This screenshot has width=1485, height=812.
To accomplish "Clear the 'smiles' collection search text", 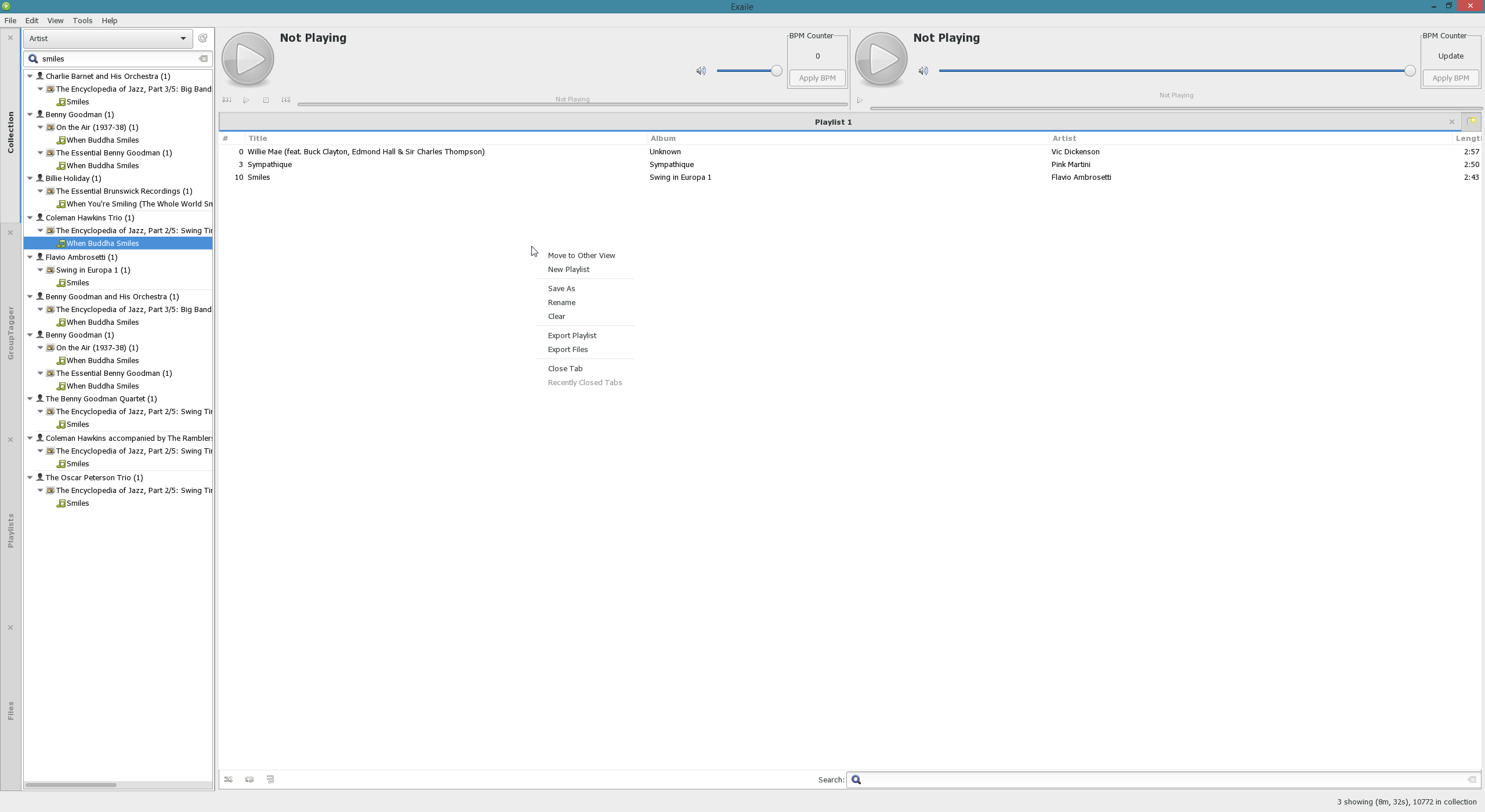I will pos(203,59).
